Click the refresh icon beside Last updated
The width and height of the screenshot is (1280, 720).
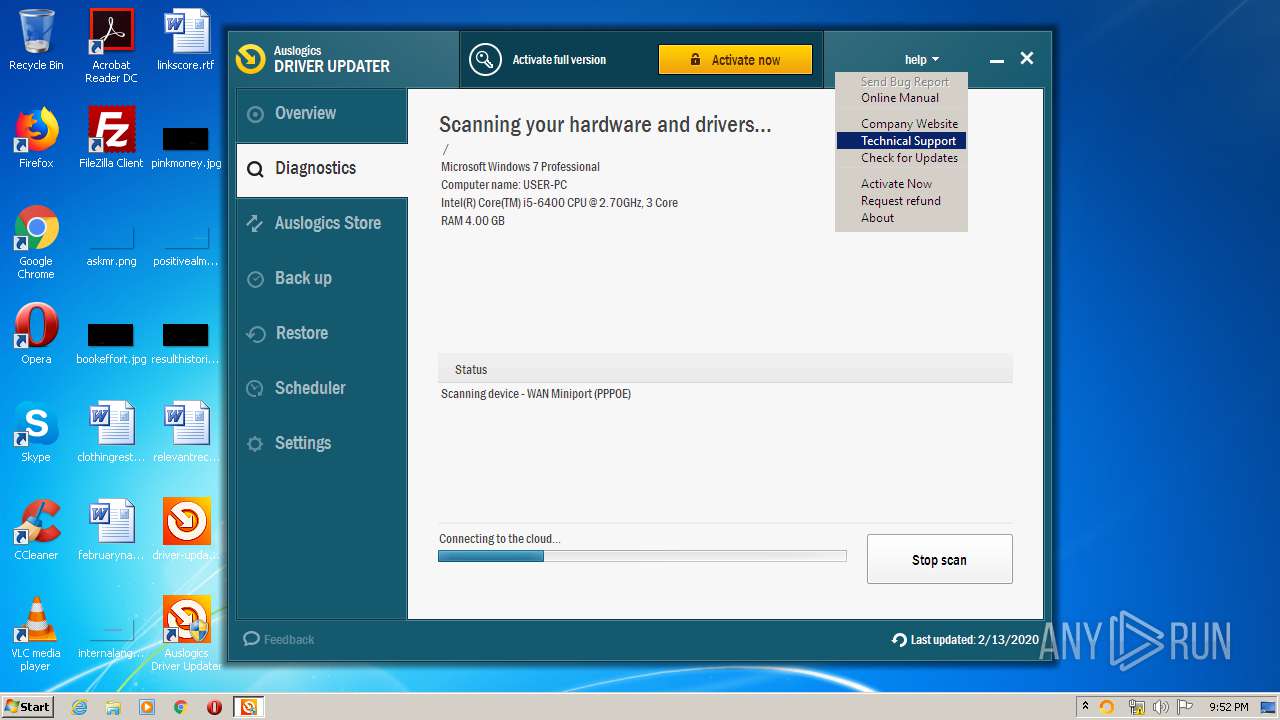899,640
